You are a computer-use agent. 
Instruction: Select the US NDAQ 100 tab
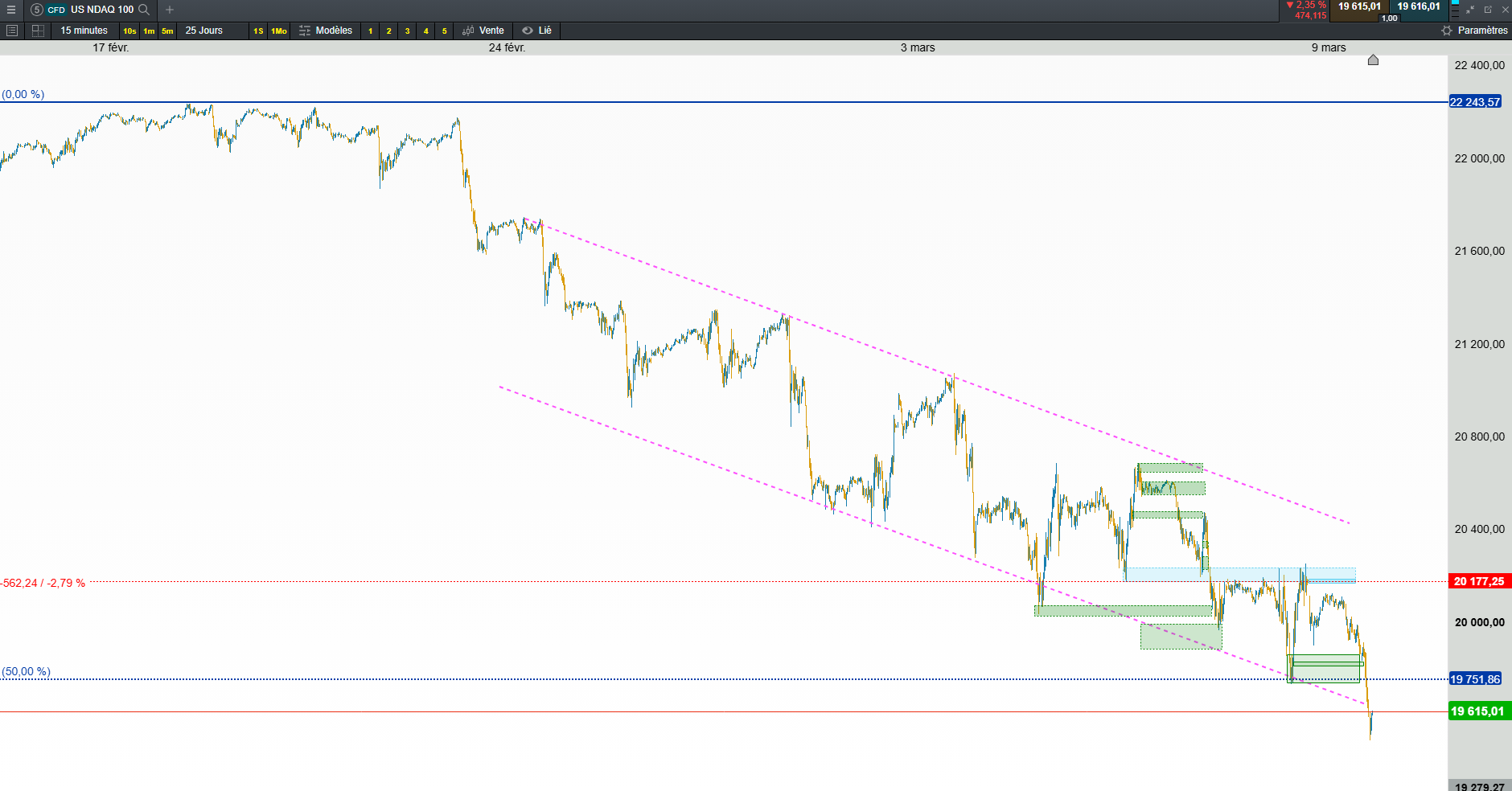click(x=101, y=10)
